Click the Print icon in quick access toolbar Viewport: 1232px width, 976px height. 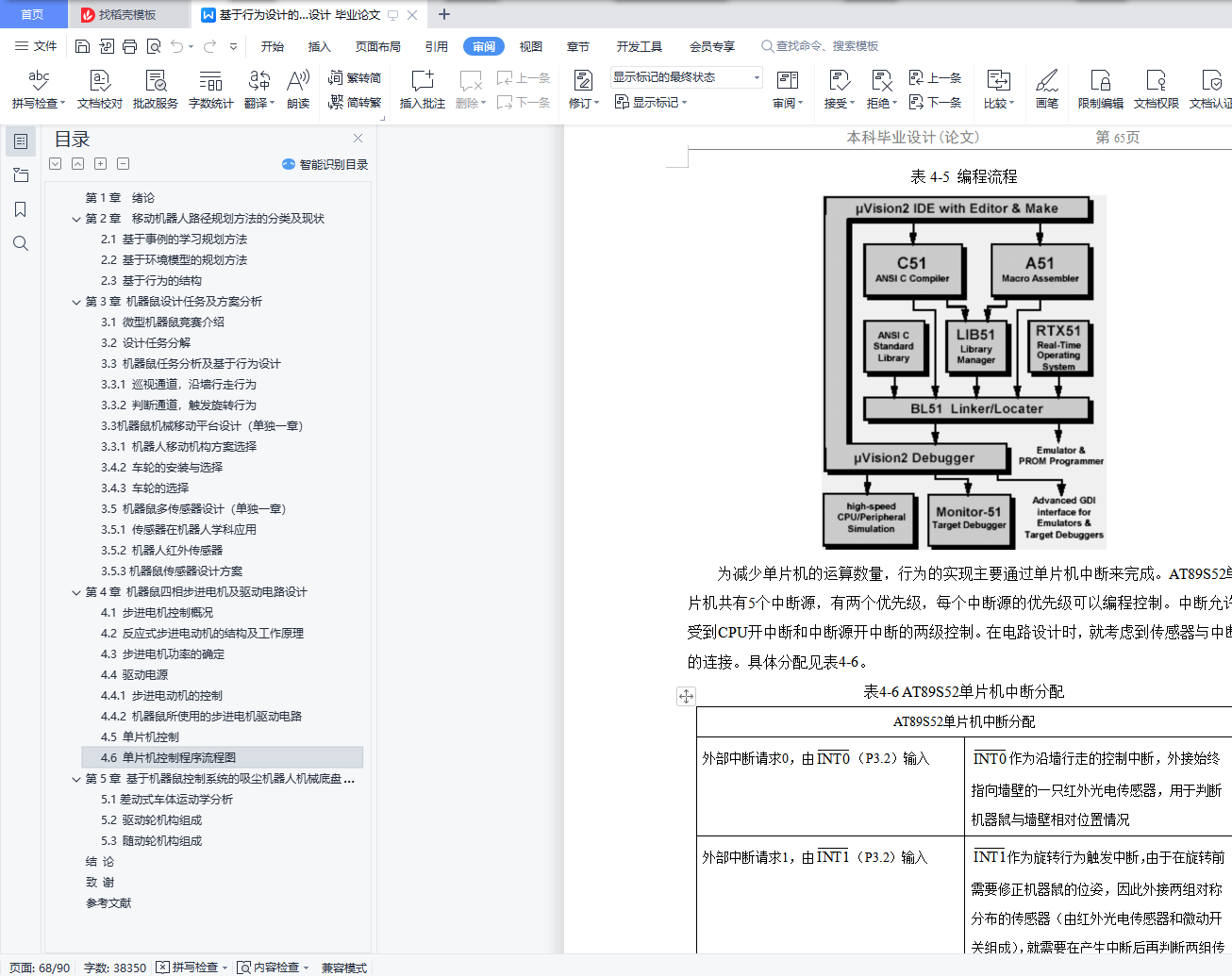(x=129, y=46)
